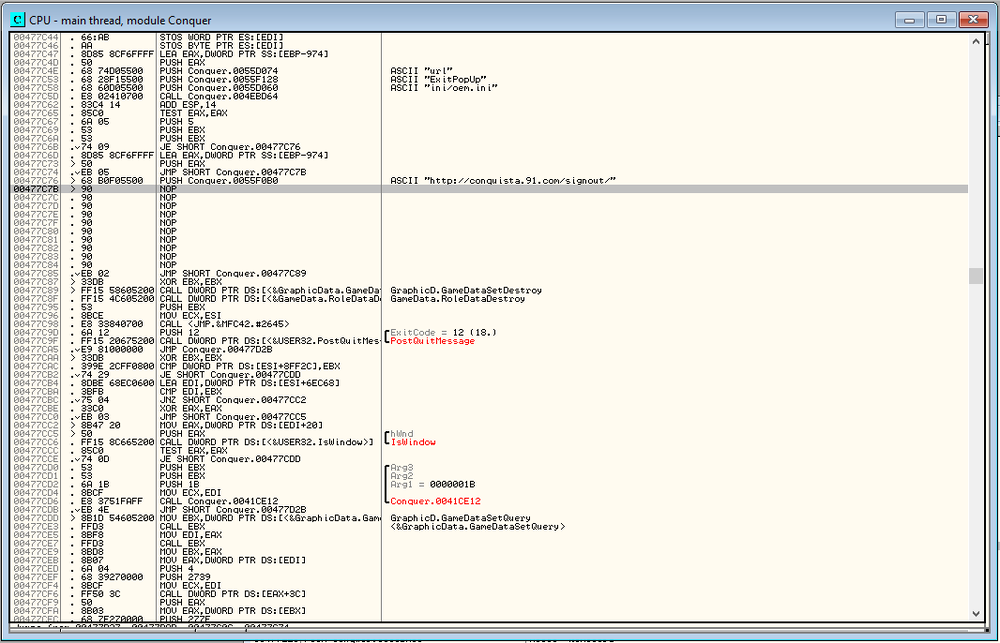Click the GraphicD.GameDataSetQuery comment
Screen dimensions: 1000x643
(459, 518)
